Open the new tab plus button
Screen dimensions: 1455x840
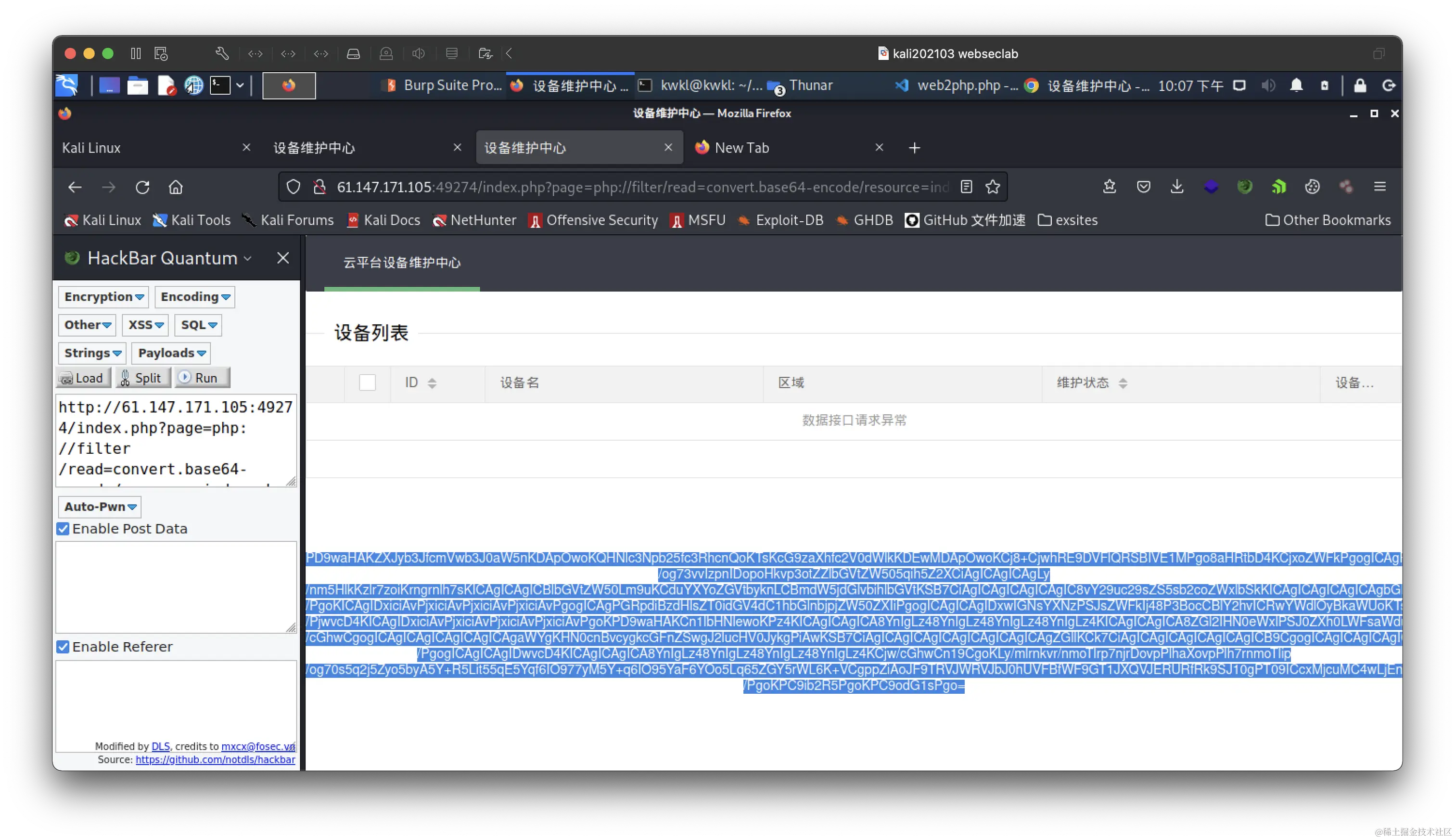click(914, 148)
